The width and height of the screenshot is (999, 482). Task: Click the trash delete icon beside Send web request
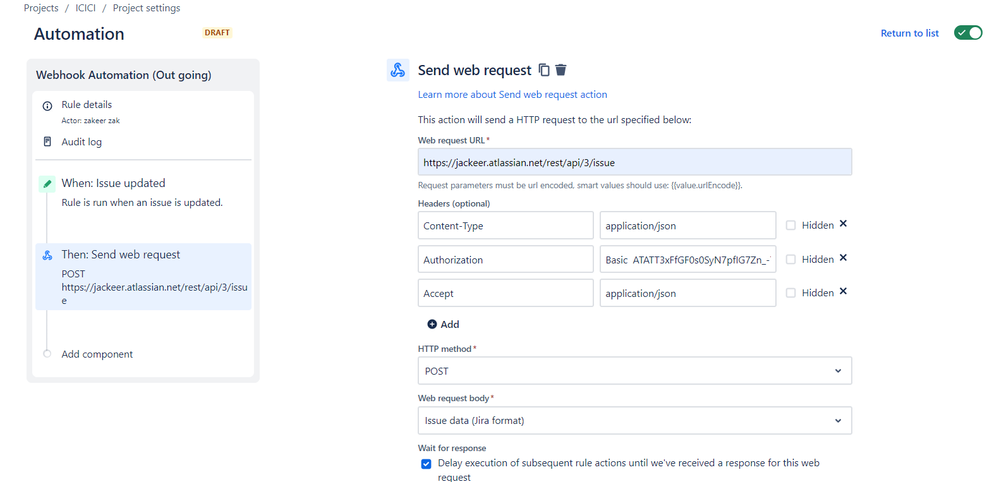[561, 70]
